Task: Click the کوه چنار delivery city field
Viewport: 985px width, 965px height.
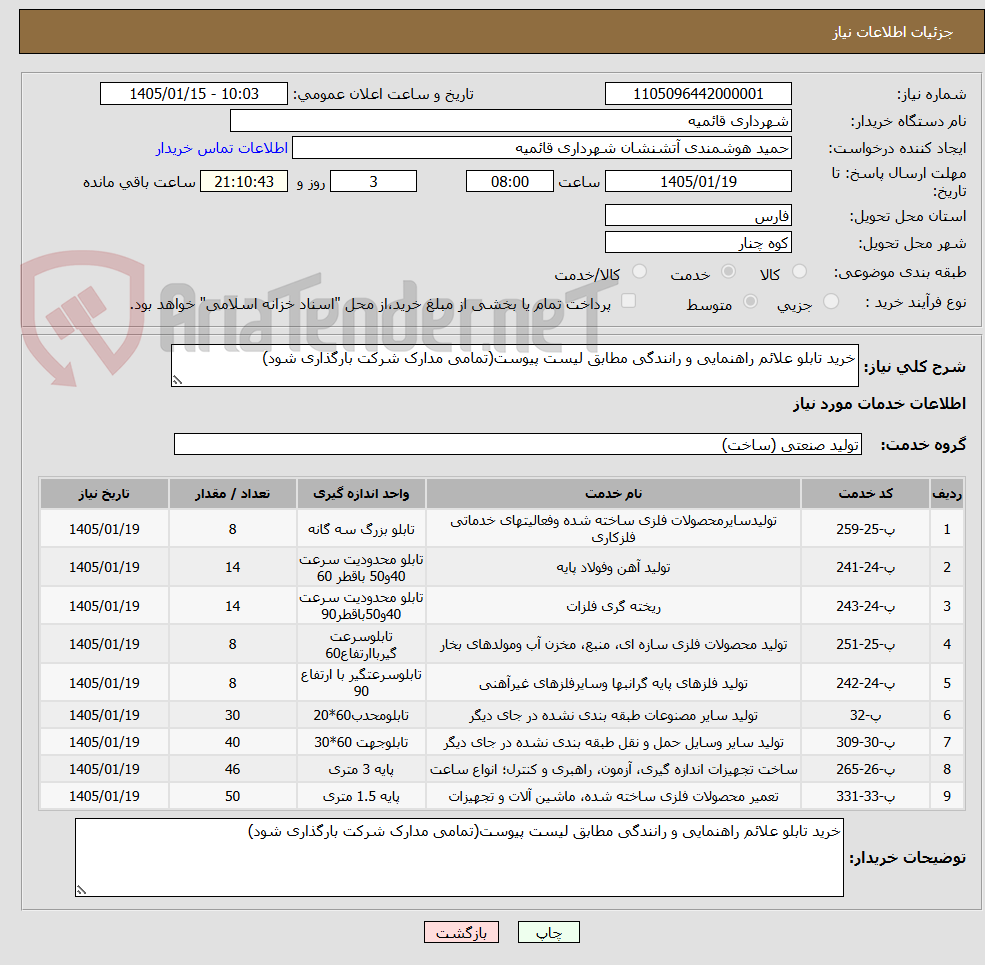Action: pyautogui.click(x=698, y=243)
